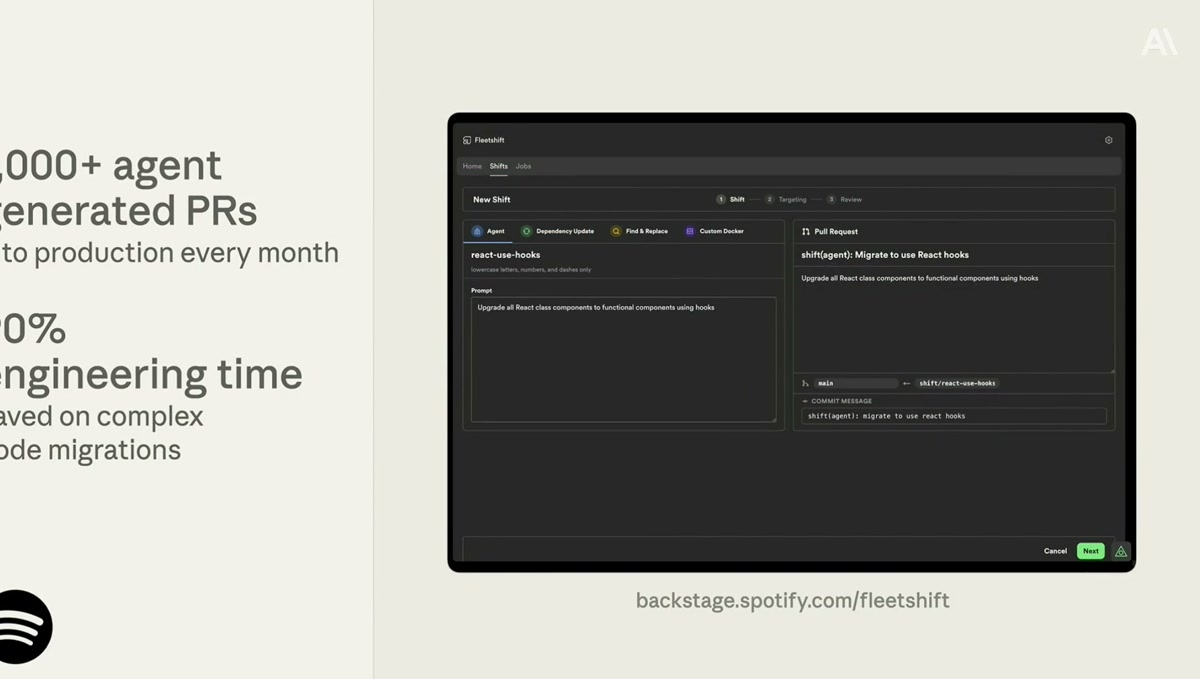The width and height of the screenshot is (1200, 679).
Task: Click the Fleetshift logo icon
Action: 467,140
